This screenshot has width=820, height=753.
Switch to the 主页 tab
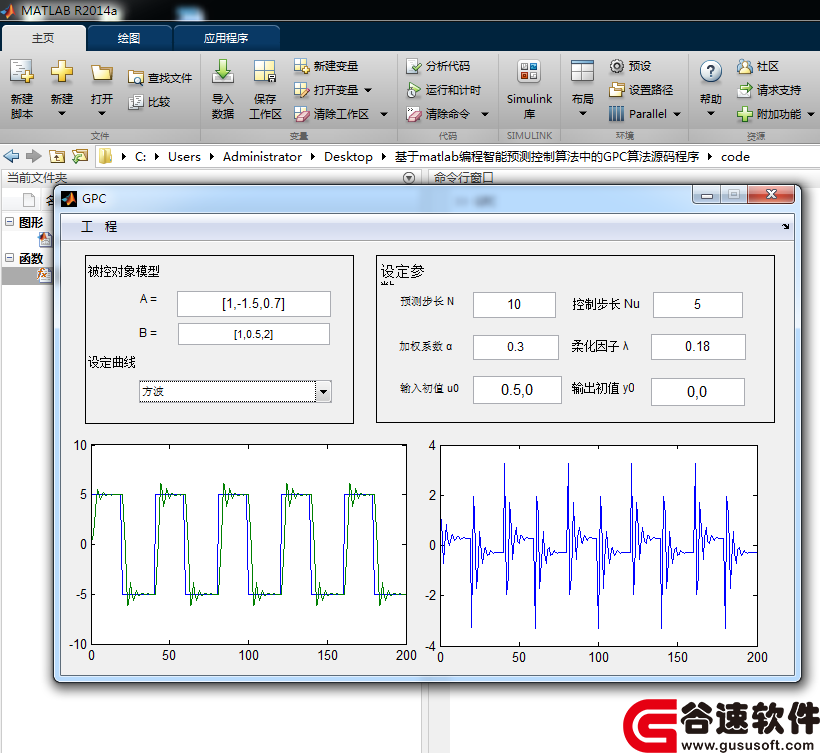(x=43, y=38)
